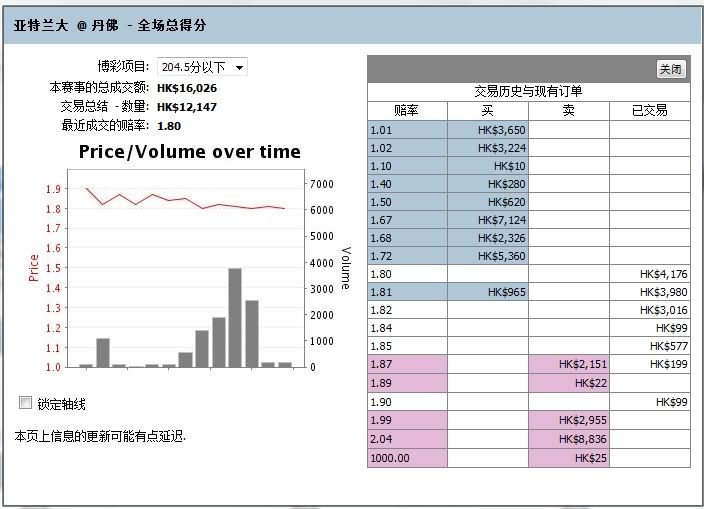
Task: Click the HK$3,224 buy cell at 1.02
Action: (488, 147)
